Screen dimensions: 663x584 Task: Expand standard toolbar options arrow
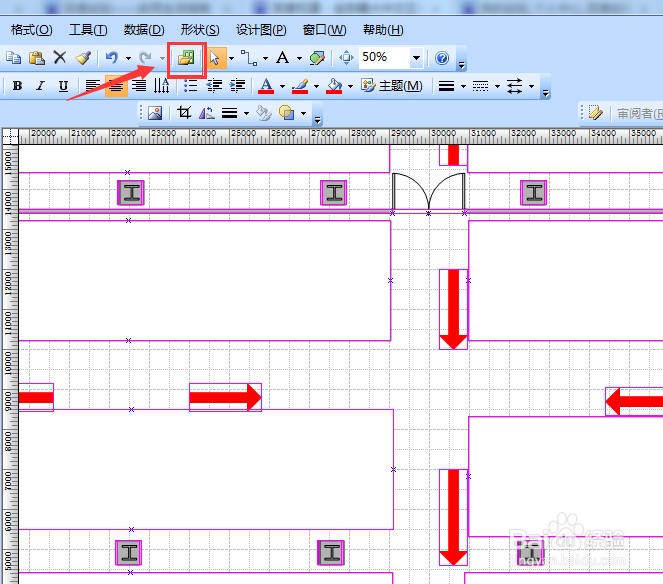click(461, 65)
